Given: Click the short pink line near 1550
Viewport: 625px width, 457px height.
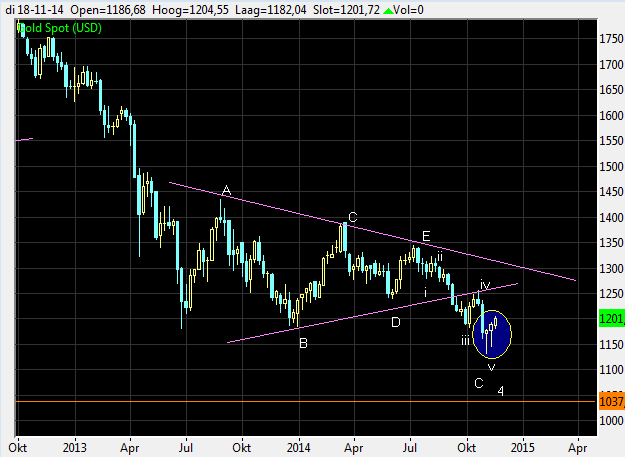Looking at the screenshot, I should pyautogui.click(x=25, y=140).
